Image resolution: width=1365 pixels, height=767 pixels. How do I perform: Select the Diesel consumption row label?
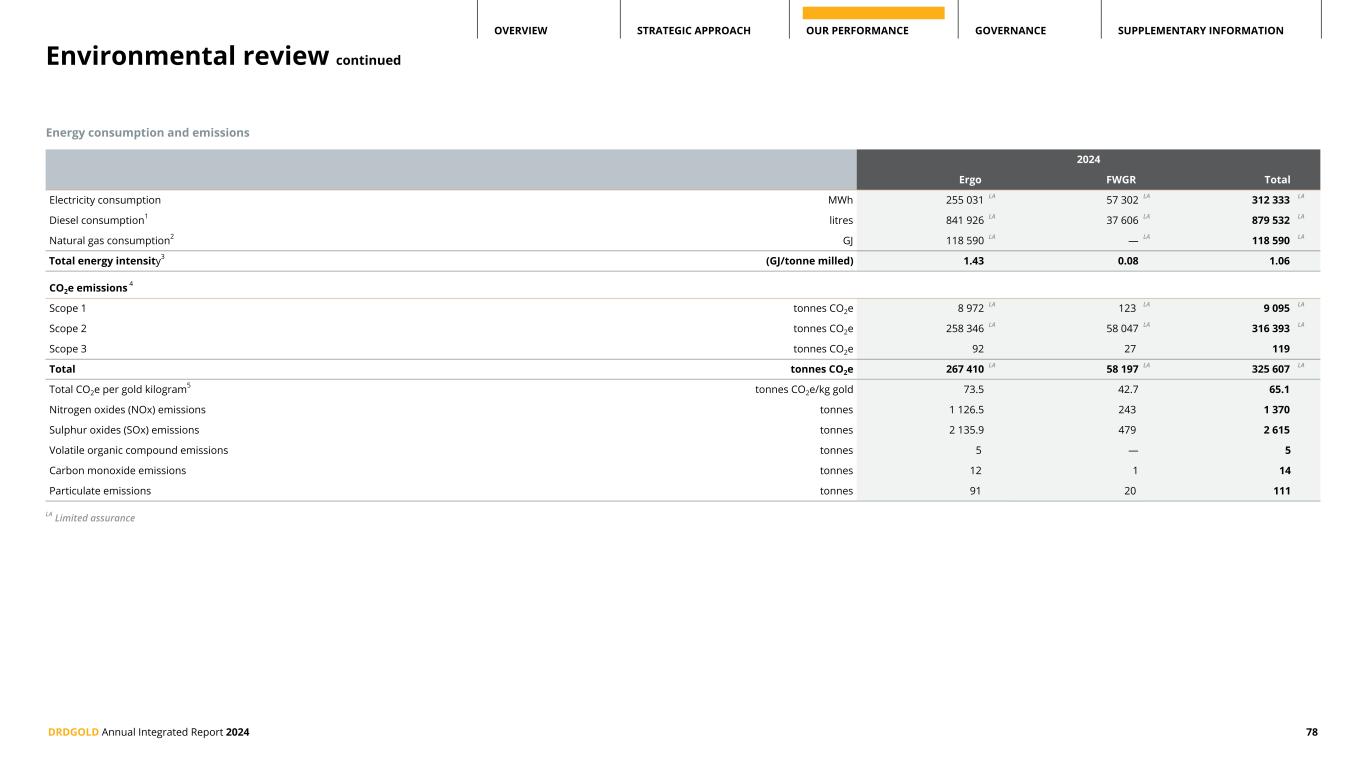coord(97,220)
